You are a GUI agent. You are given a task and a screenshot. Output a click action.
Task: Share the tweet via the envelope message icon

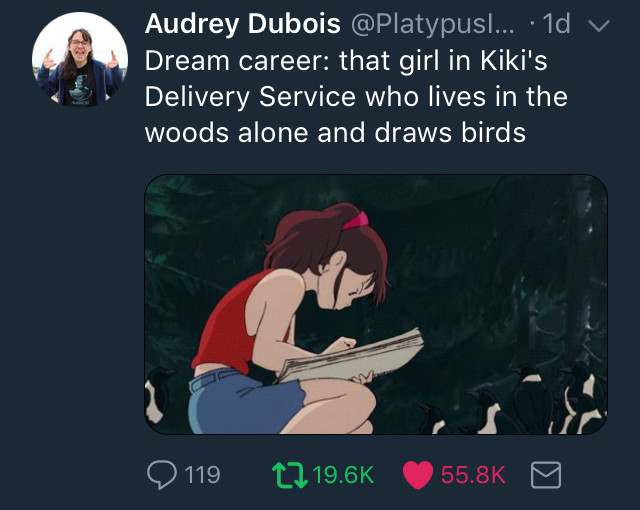[x=546, y=475]
